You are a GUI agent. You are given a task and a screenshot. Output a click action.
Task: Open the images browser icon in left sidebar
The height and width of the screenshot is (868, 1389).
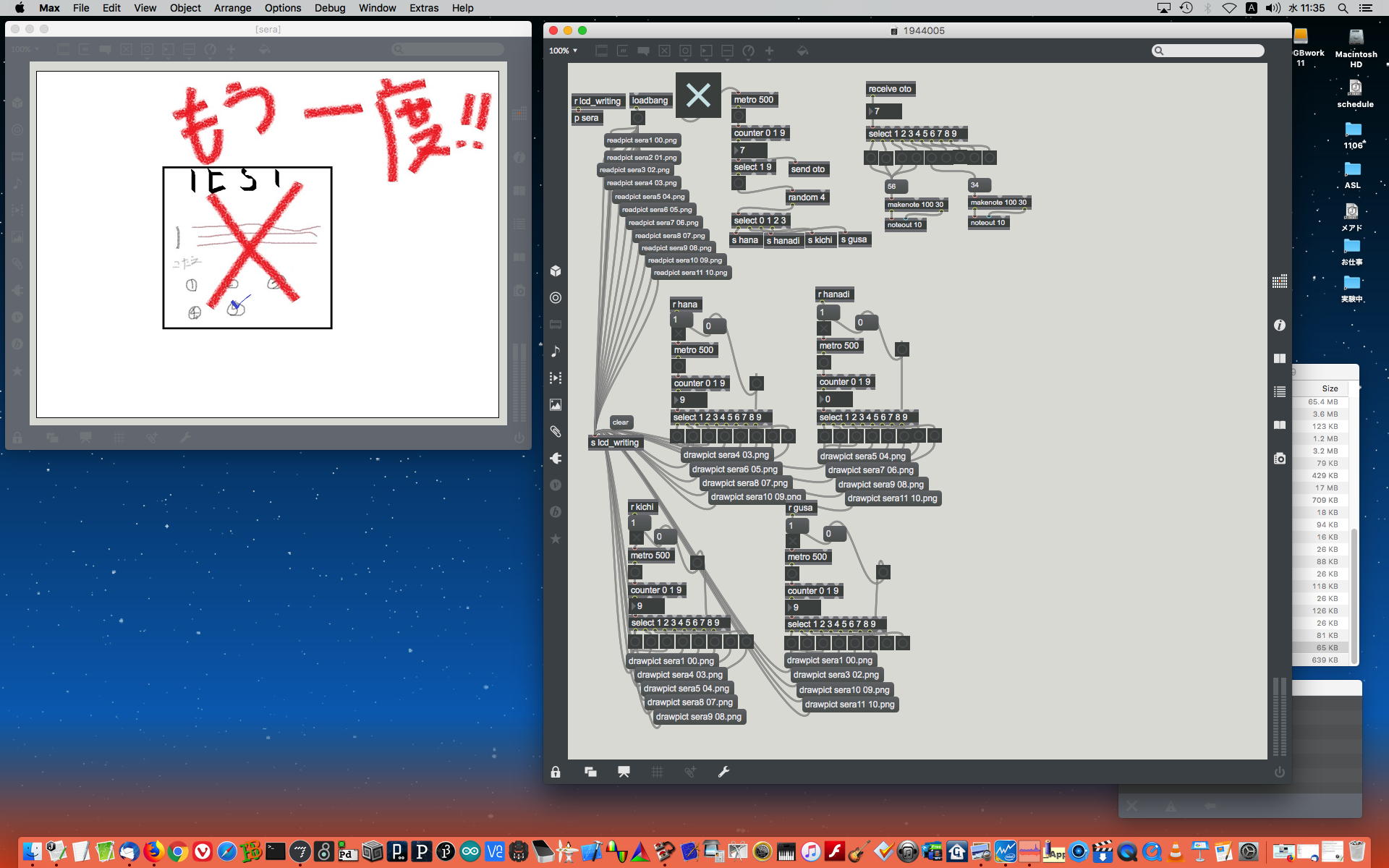click(x=556, y=405)
